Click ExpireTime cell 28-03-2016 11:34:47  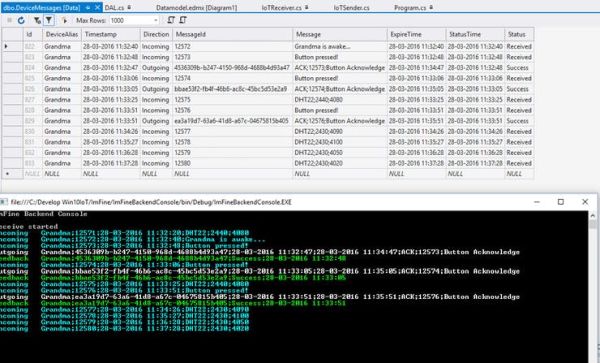pyautogui.click(x=416, y=68)
